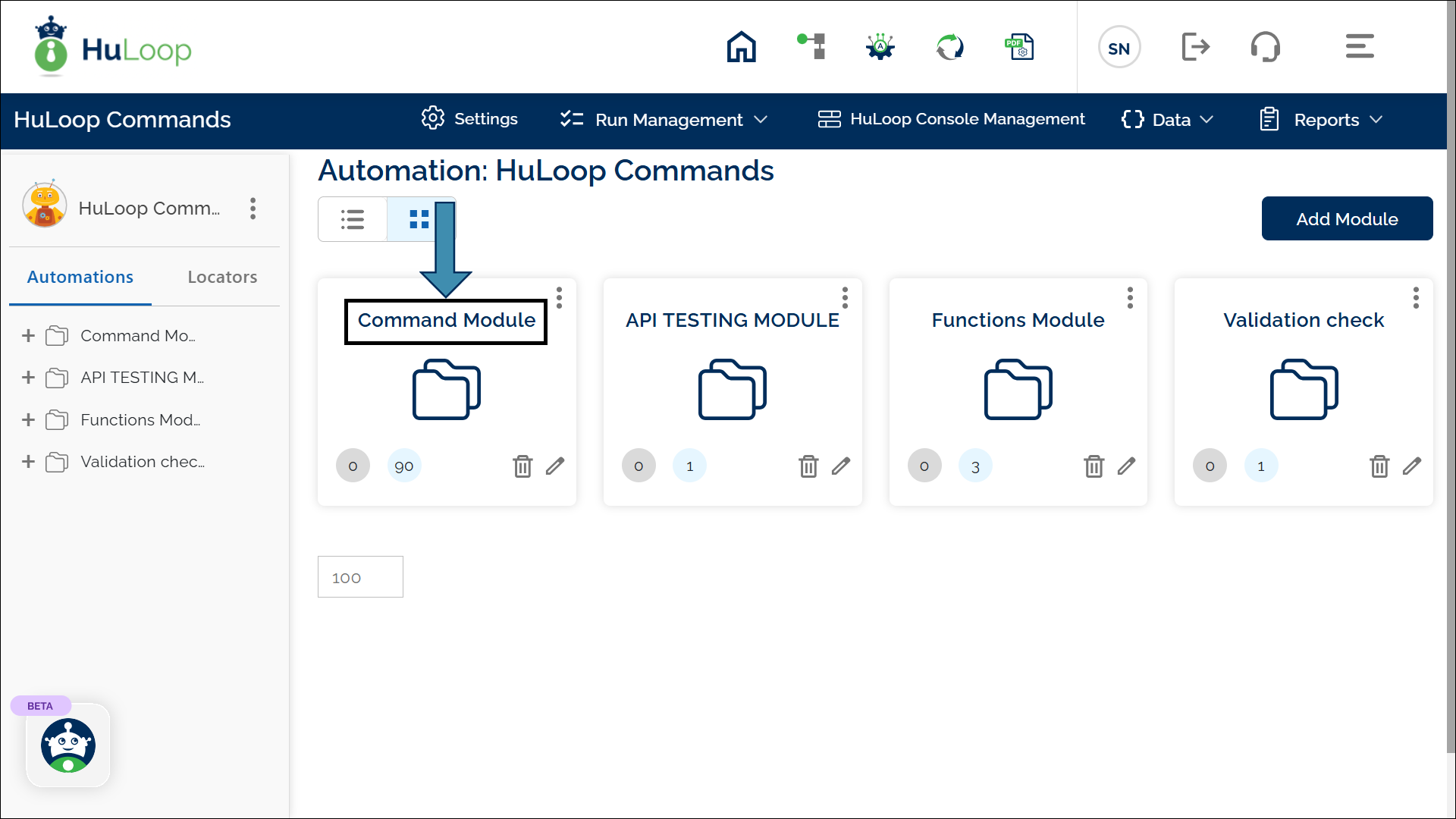
Task: Click the Add Module button
Action: pos(1347,219)
